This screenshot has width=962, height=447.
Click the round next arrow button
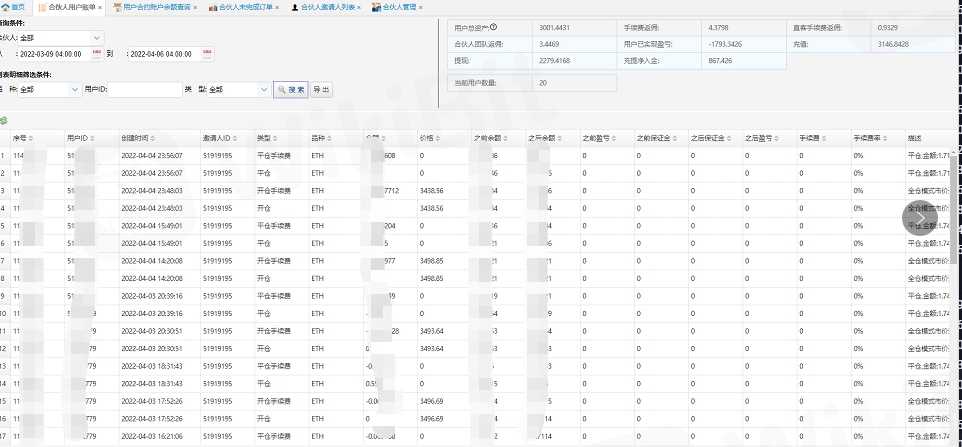pos(919,217)
